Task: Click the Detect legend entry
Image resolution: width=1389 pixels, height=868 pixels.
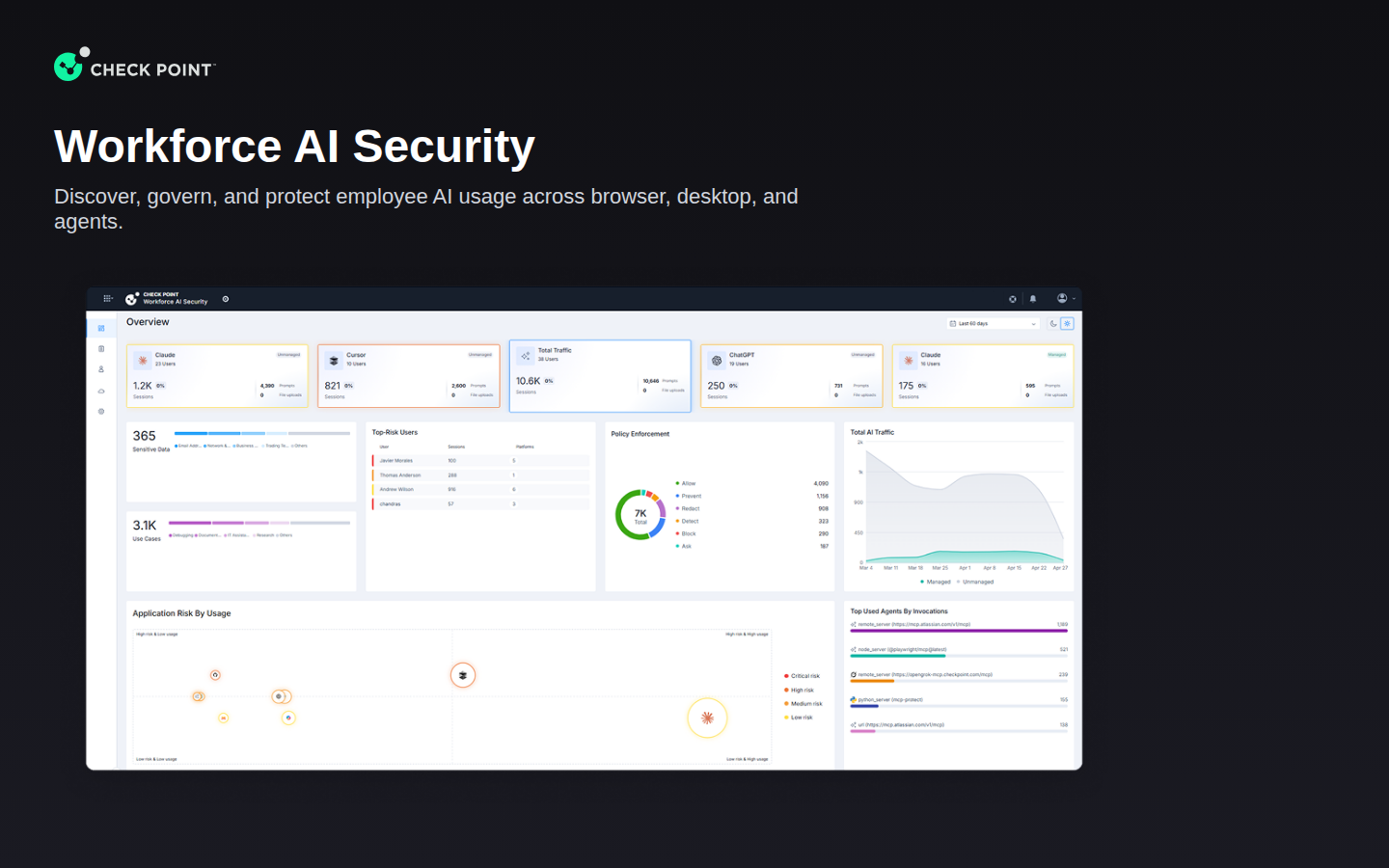Action: (687, 521)
